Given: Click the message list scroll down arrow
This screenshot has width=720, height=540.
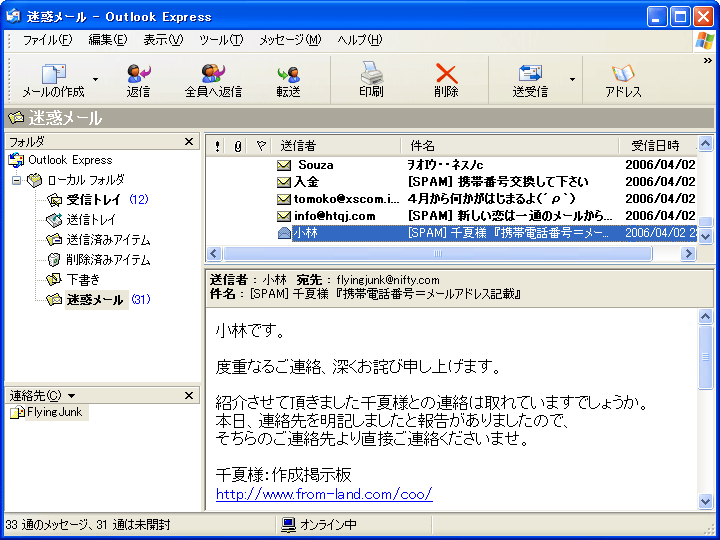Looking at the screenshot, I should pyautogui.click(x=706, y=236).
